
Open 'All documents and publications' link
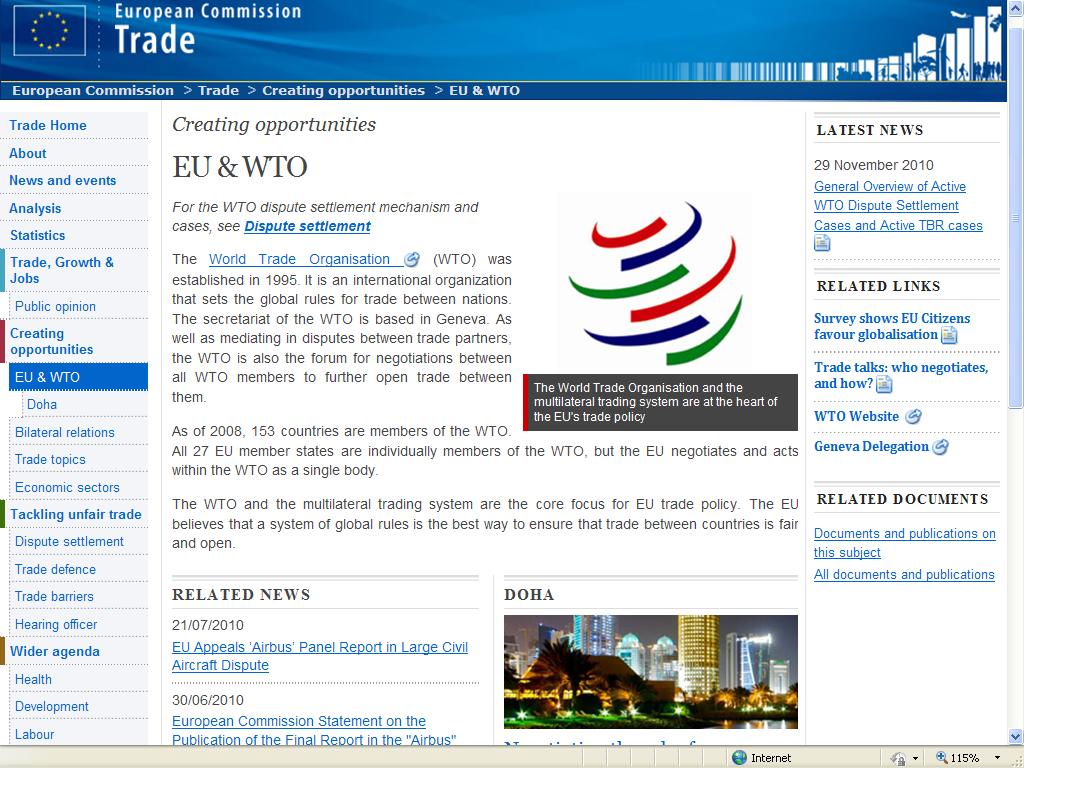904,575
